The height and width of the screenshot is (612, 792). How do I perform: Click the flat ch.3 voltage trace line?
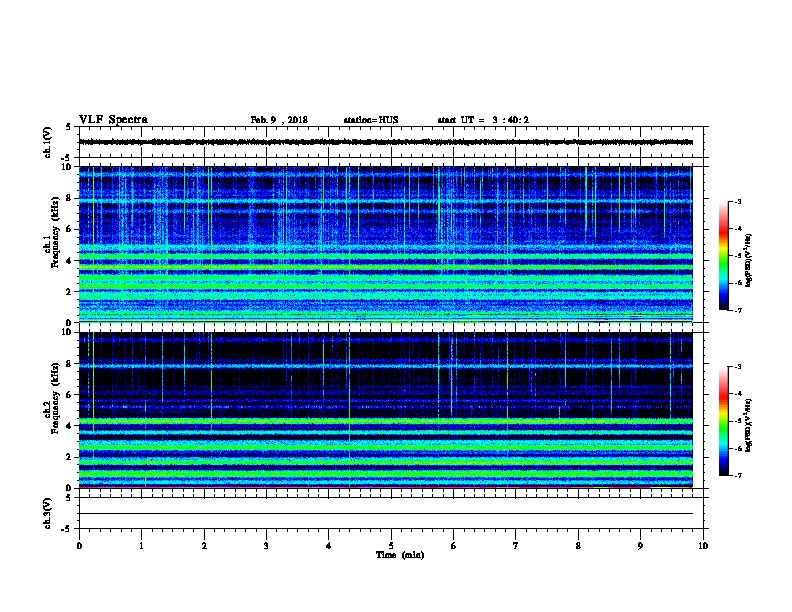click(x=386, y=514)
